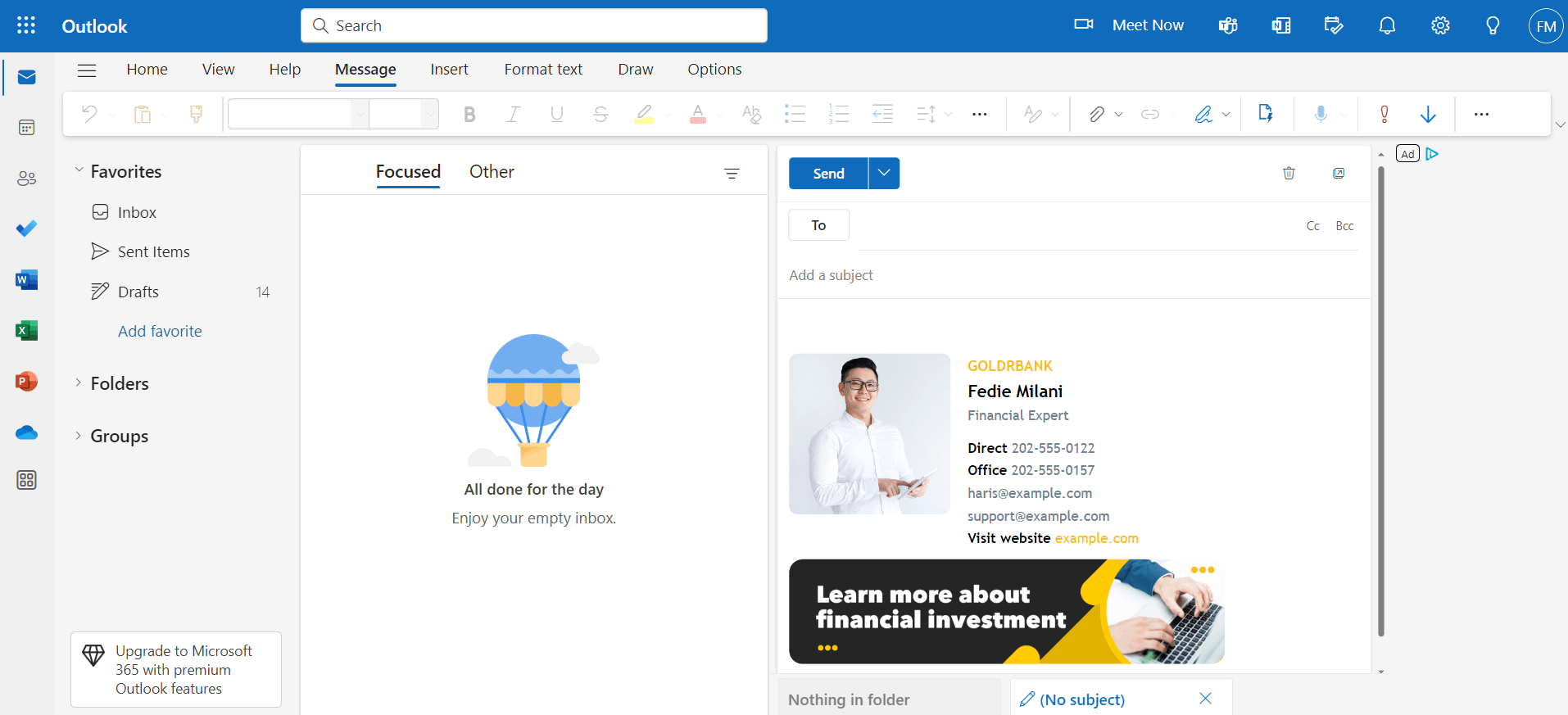
Task: Open notifications bell
Action: point(1387,25)
